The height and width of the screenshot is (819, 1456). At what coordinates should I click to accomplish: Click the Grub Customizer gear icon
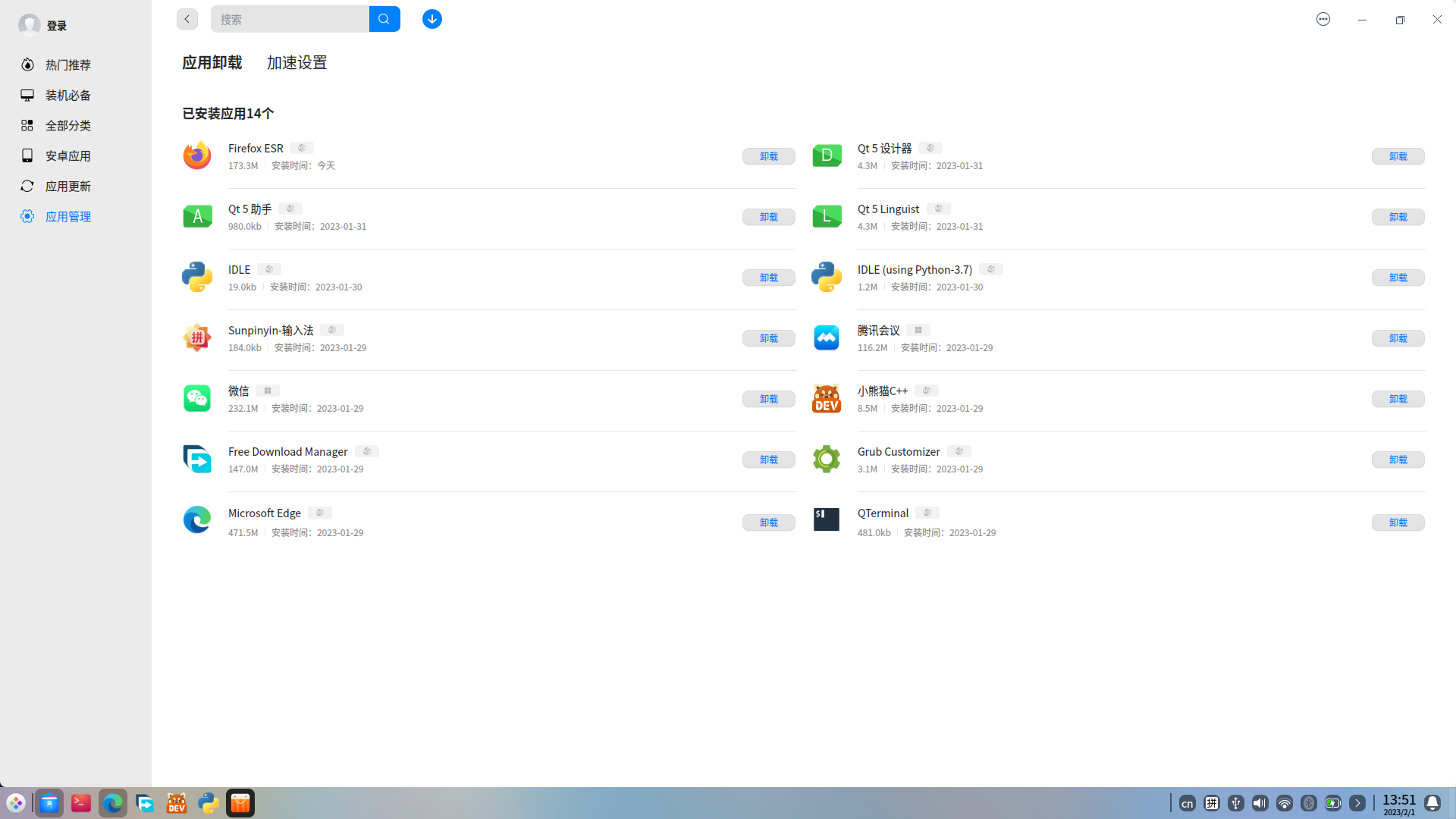pos(827,459)
